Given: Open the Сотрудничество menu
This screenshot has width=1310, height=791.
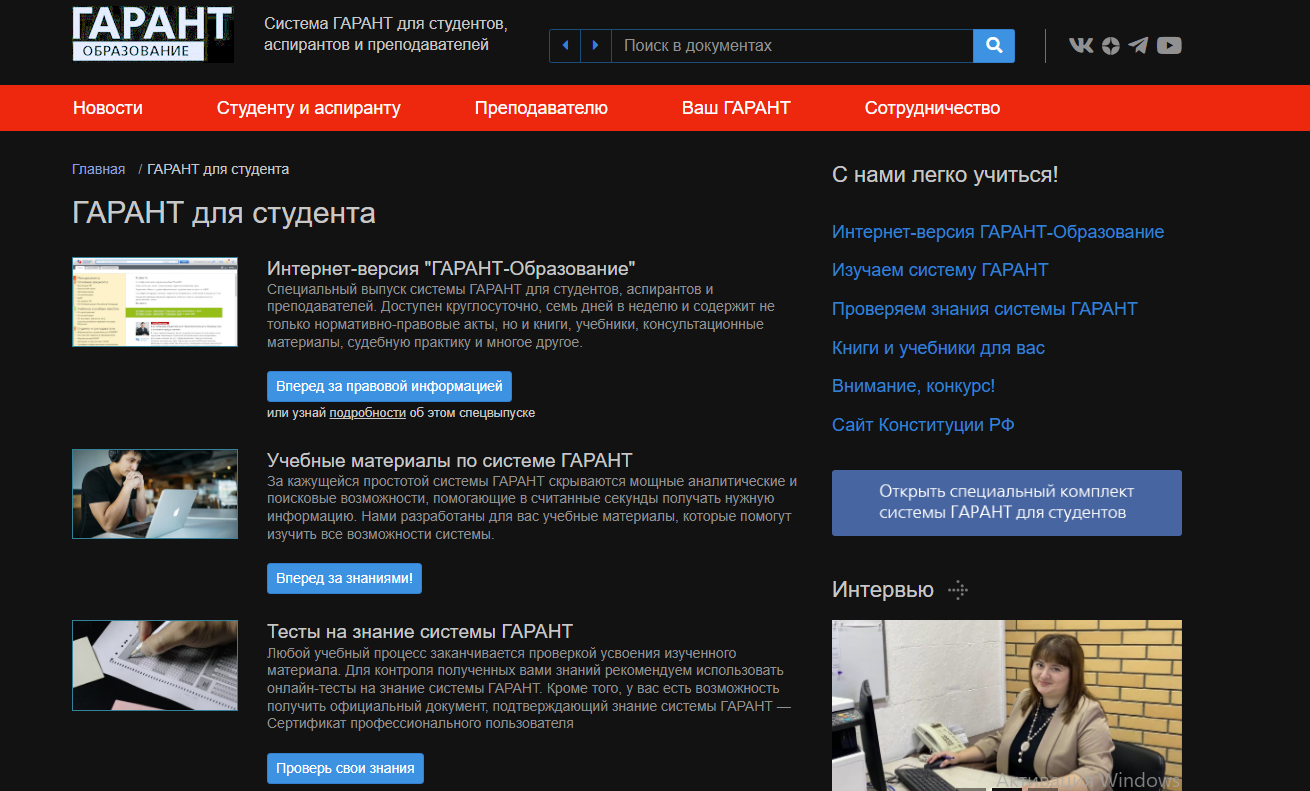Looking at the screenshot, I should pos(932,108).
